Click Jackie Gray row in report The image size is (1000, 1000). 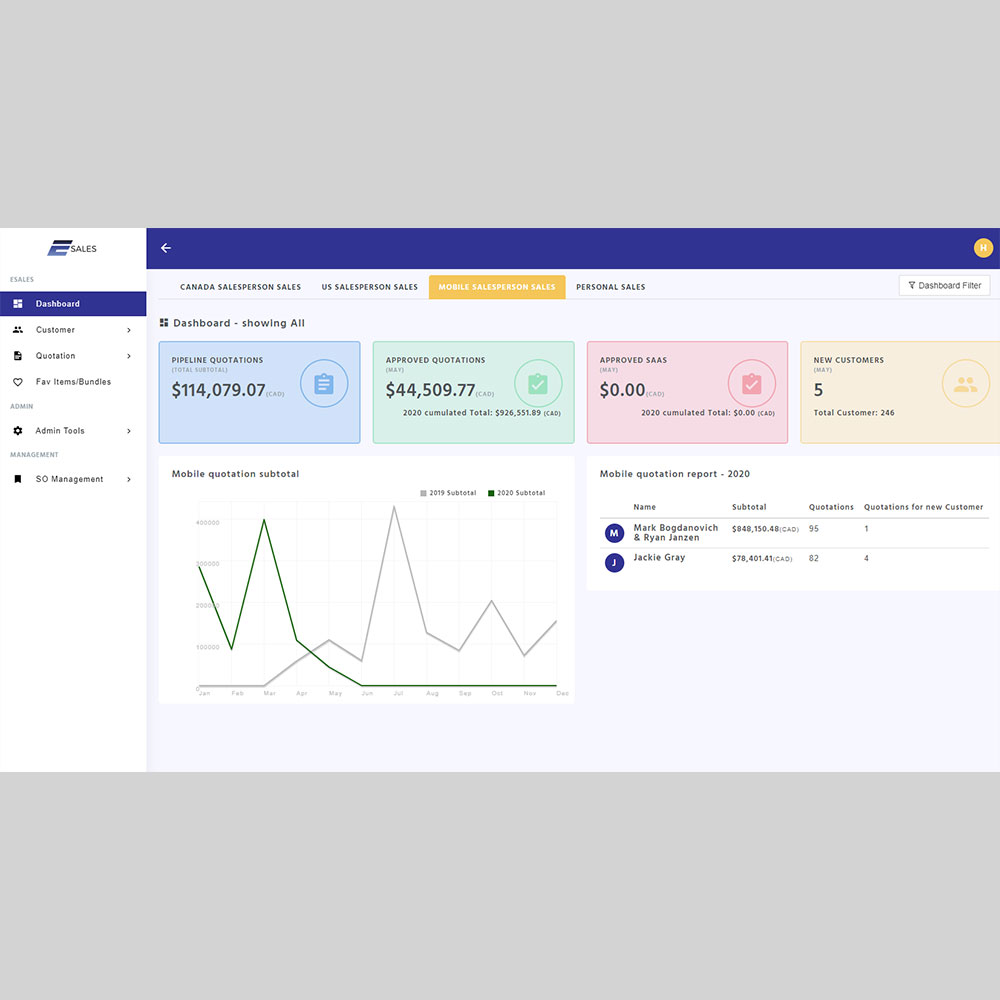point(659,558)
